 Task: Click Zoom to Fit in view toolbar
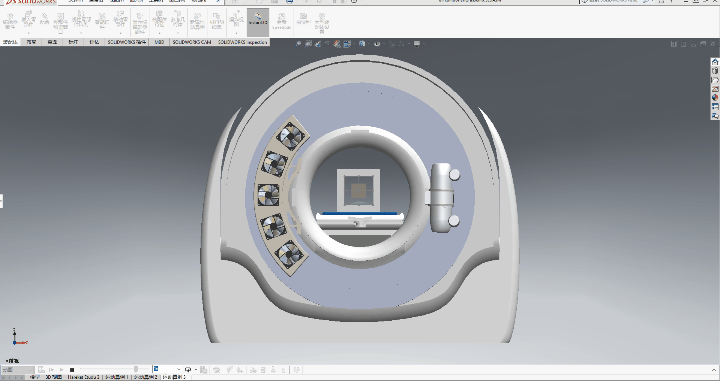299,44
